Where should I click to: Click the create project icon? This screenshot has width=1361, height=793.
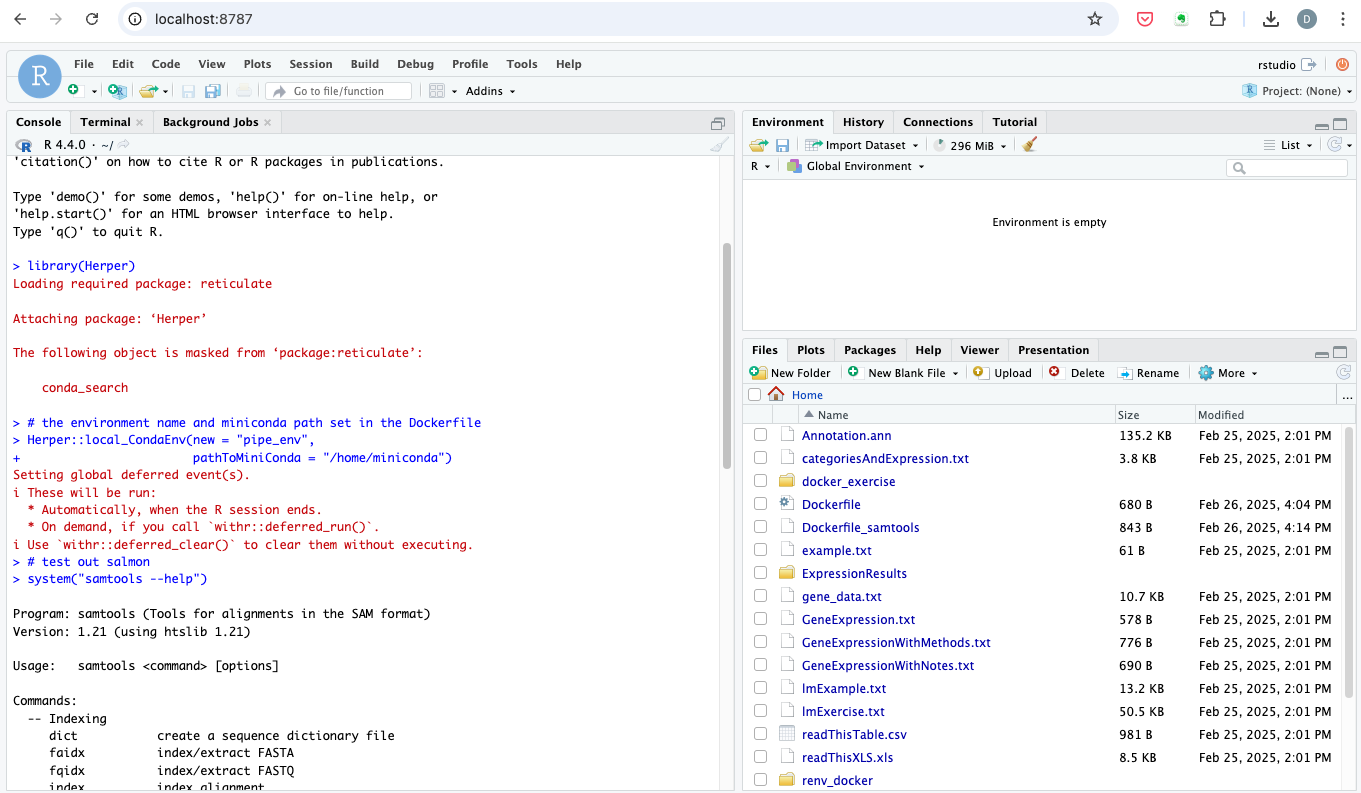coord(117,91)
